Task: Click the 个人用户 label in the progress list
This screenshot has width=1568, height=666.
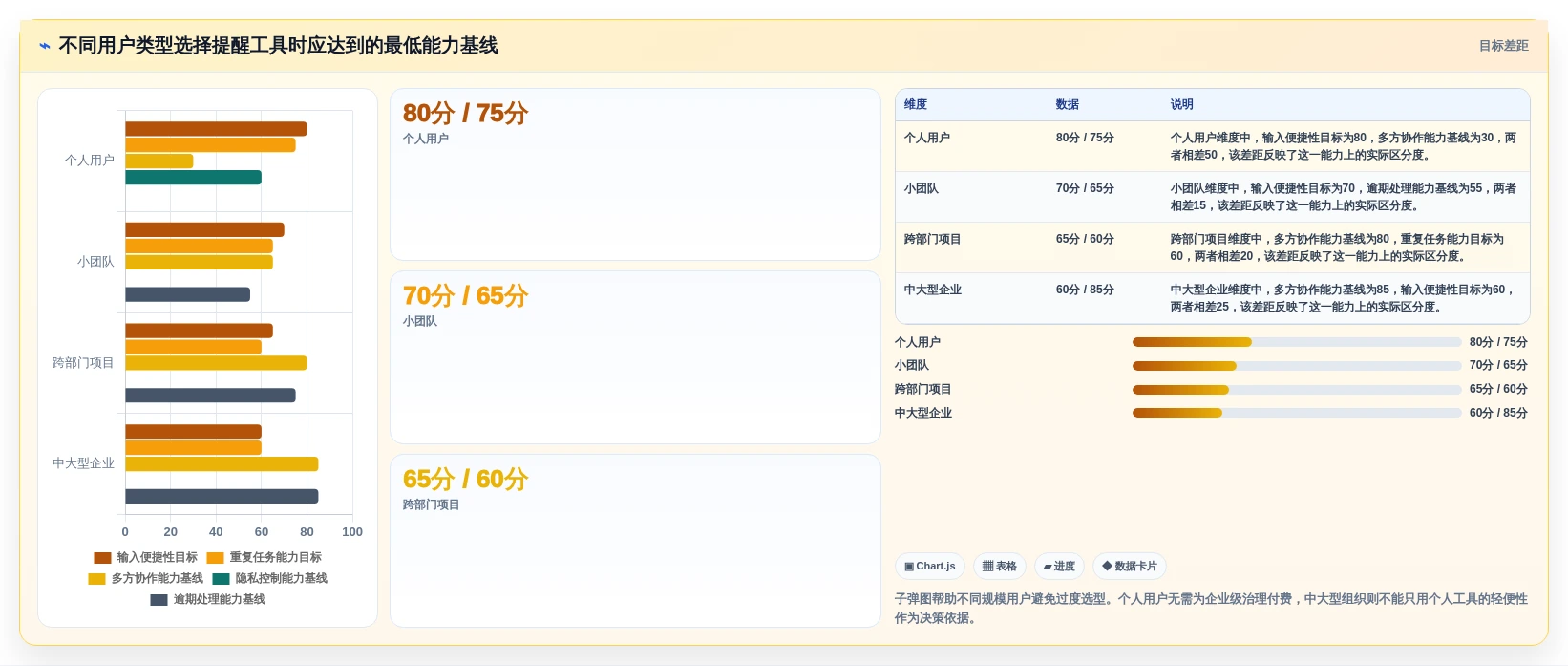Action: pos(918,342)
